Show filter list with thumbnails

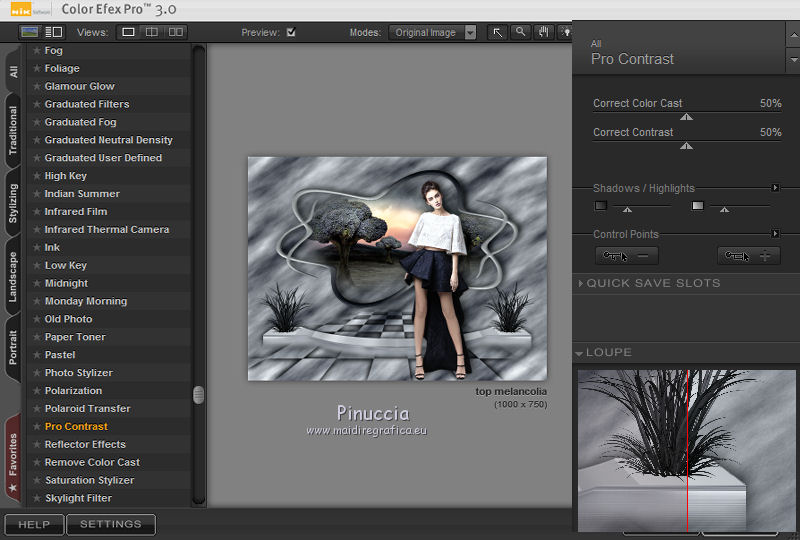tap(30, 32)
